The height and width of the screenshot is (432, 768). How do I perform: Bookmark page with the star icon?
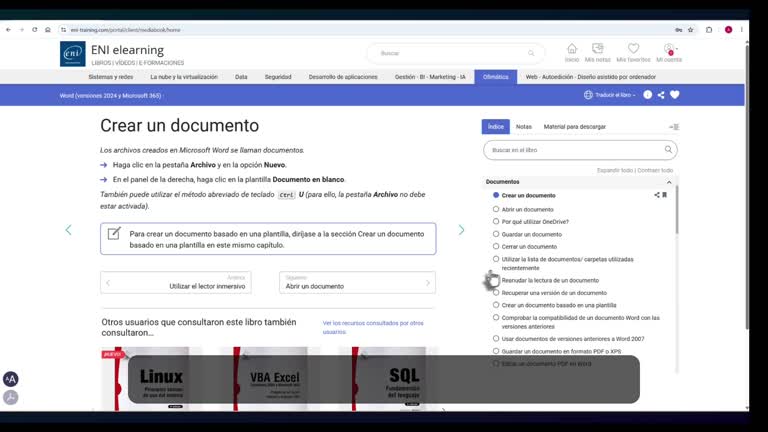click(691, 30)
